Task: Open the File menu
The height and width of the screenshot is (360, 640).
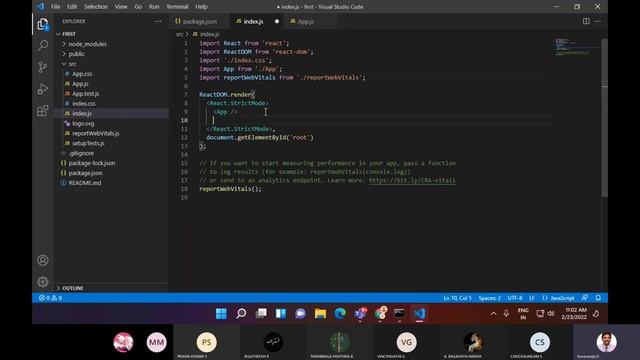Action: click(x=56, y=7)
